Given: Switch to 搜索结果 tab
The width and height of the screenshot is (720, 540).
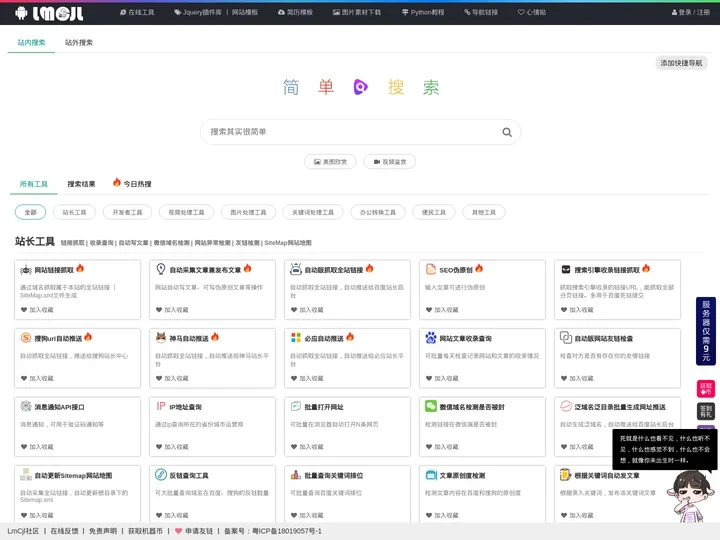Looking at the screenshot, I should click(x=81, y=184).
